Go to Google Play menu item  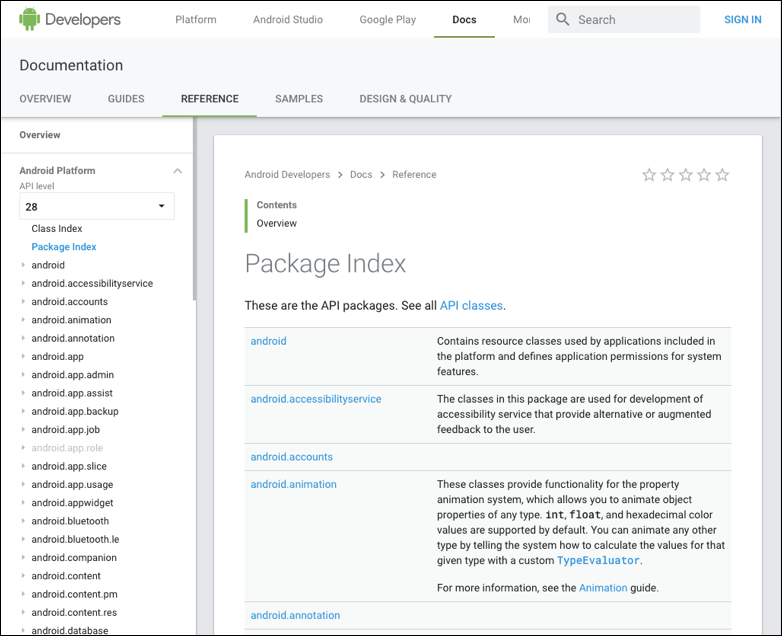click(388, 19)
